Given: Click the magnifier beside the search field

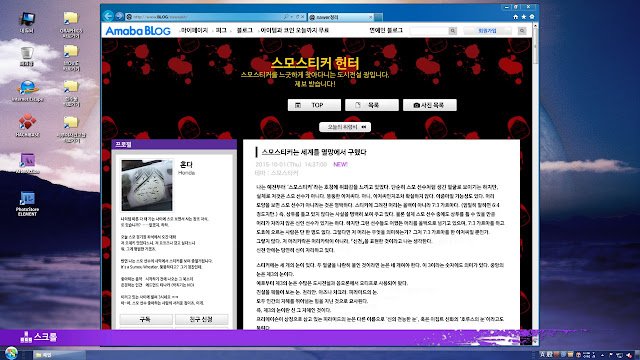Looking at the screenshot, I should click(452, 31).
